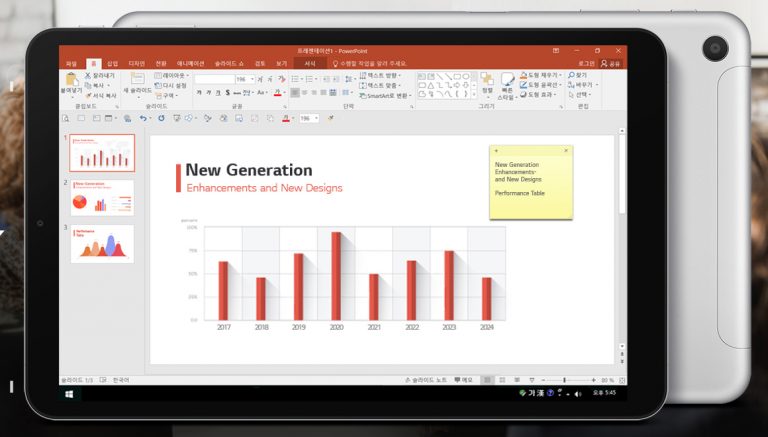This screenshot has width=768, height=437.
Task: Click the Windows Start button
Action: (69, 393)
